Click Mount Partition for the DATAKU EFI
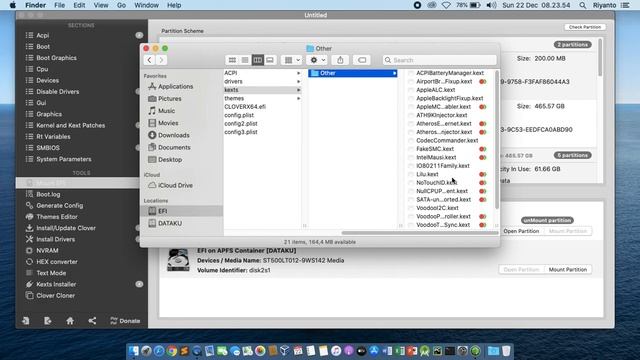The image size is (640, 360). click(x=568, y=269)
